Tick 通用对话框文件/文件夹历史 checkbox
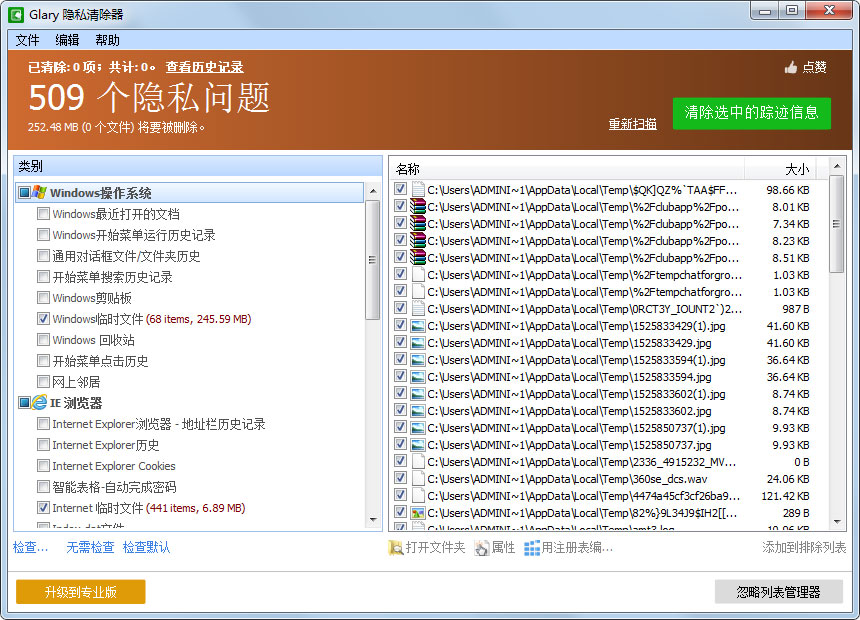860x620 pixels. coord(43,255)
